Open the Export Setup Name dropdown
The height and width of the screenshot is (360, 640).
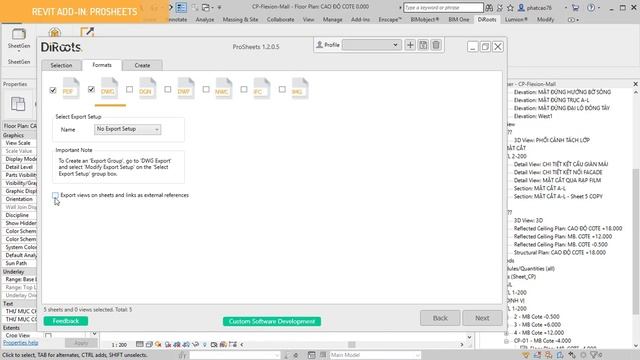click(x=127, y=129)
